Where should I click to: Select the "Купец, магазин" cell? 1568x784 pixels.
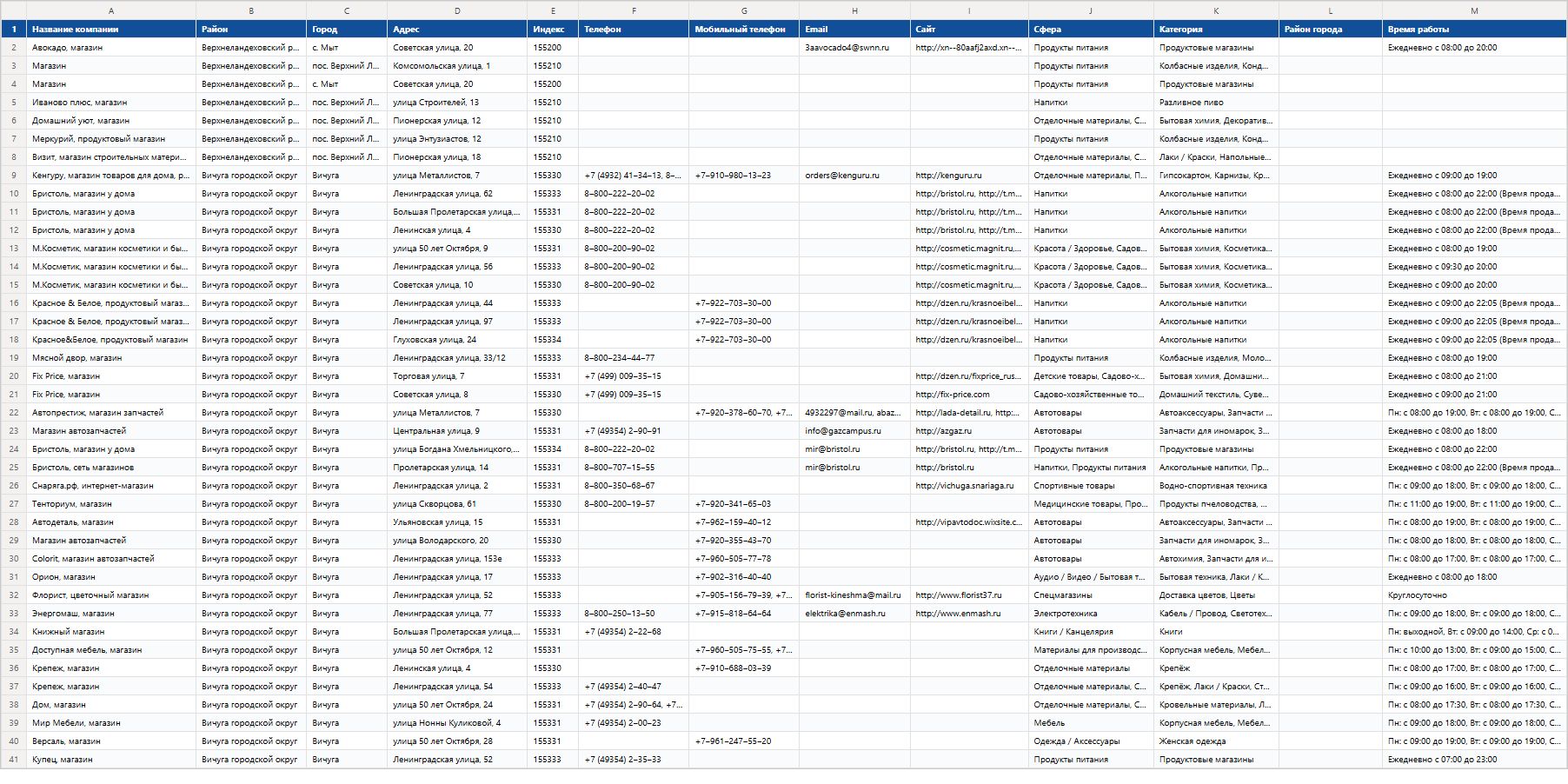pyautogui.click(x=111, y=760)
